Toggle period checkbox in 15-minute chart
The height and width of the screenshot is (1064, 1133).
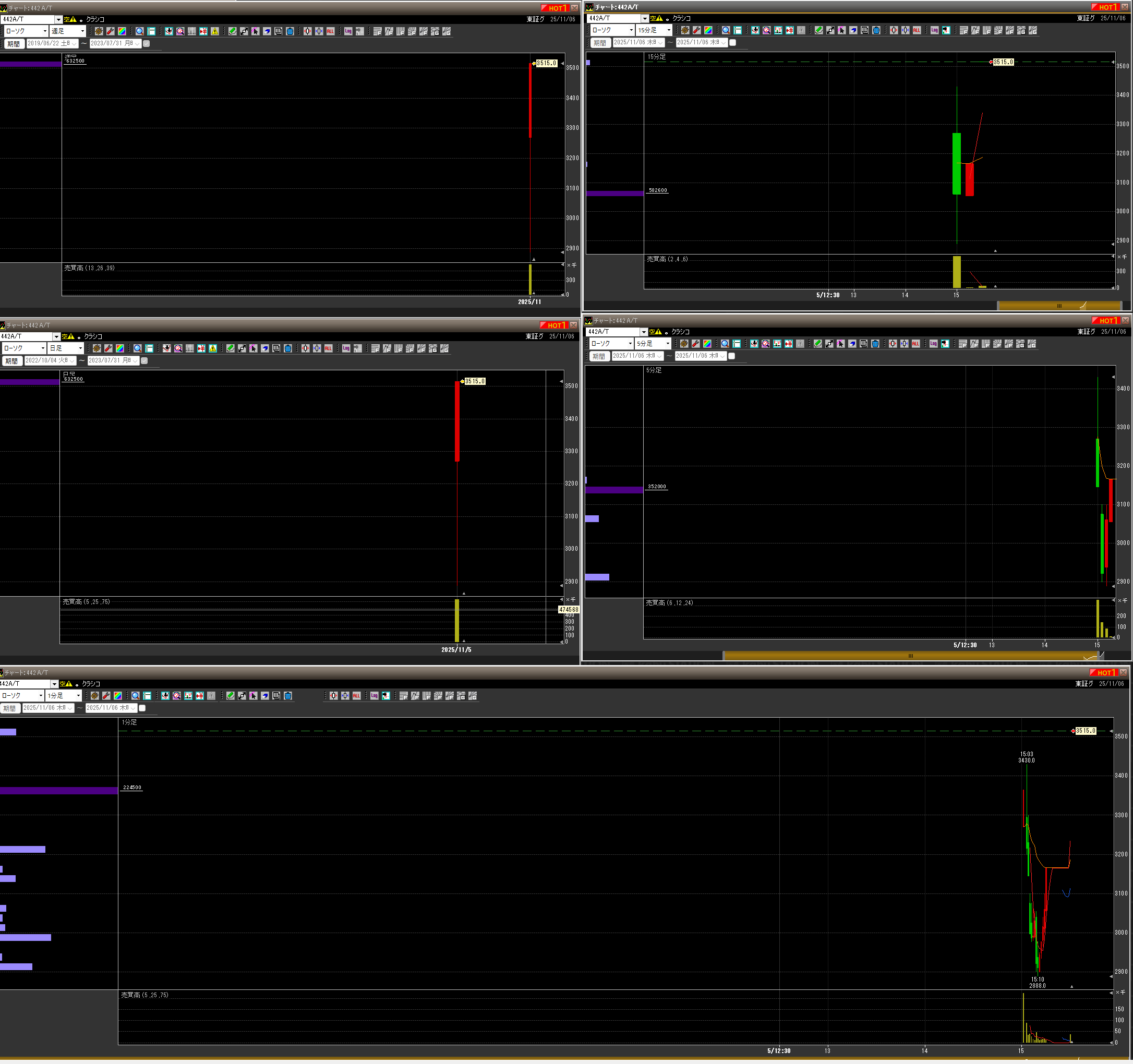[733, 42]
